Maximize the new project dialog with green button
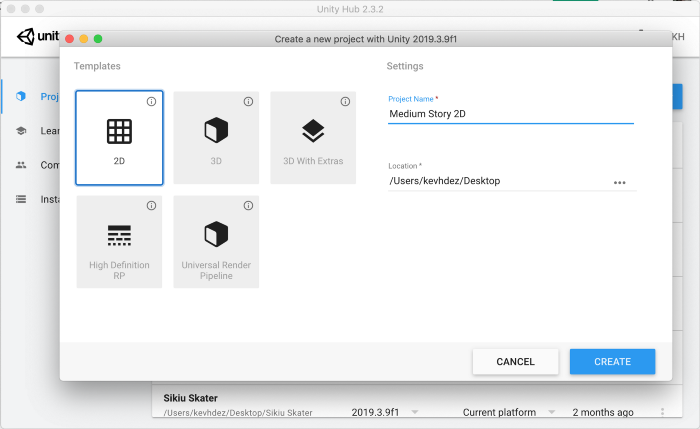 [98, 39]
